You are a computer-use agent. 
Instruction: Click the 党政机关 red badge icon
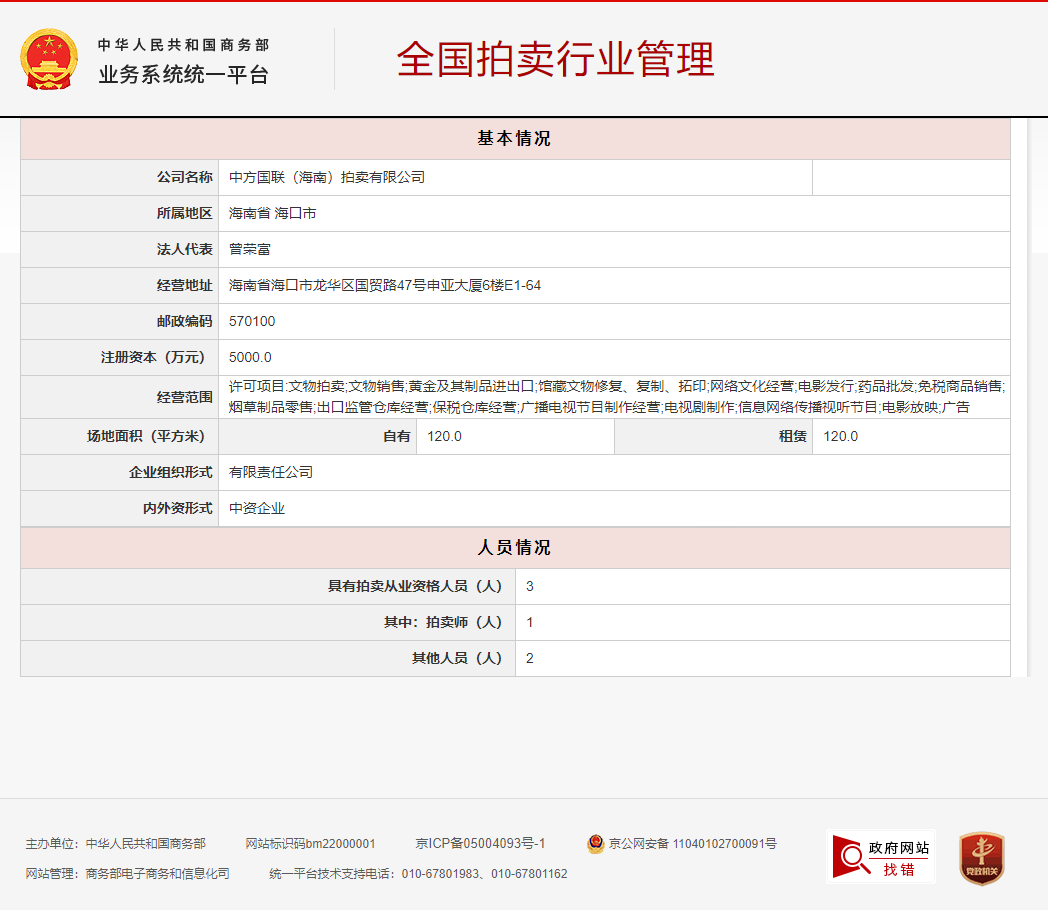981,858
